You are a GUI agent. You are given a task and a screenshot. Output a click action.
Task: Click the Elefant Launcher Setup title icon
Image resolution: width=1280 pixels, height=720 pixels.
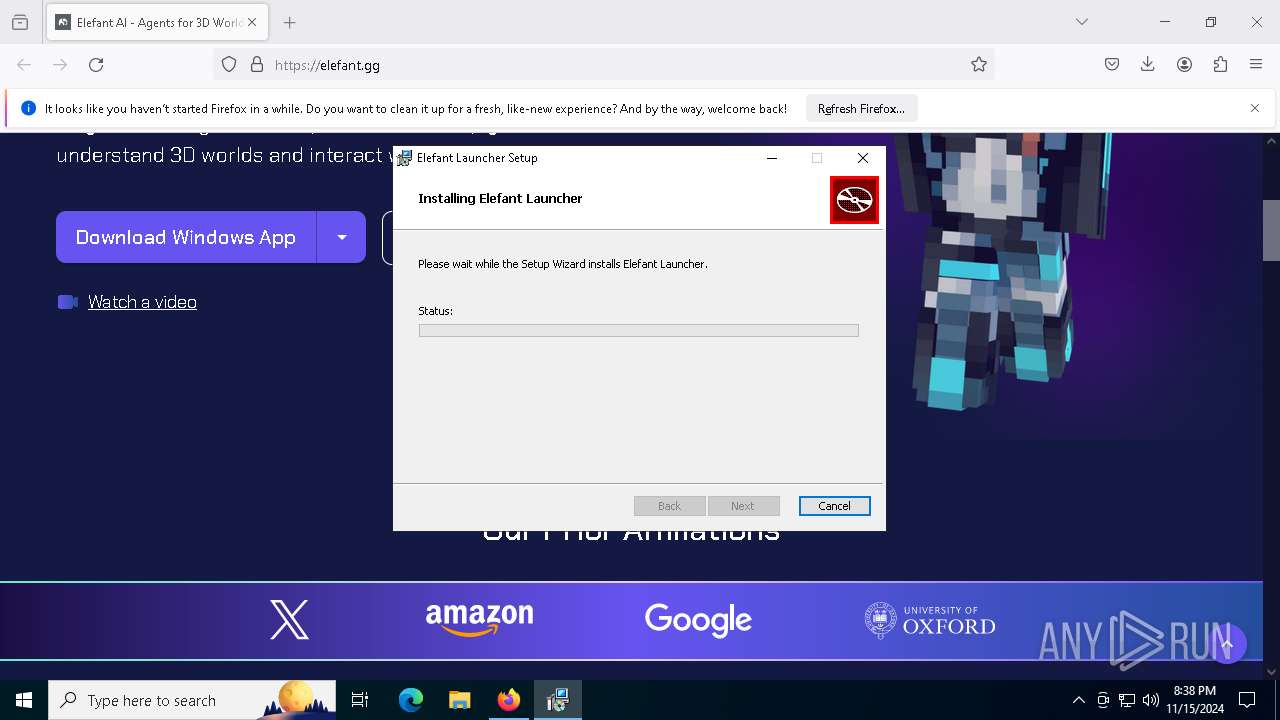[x=404, y=158]
